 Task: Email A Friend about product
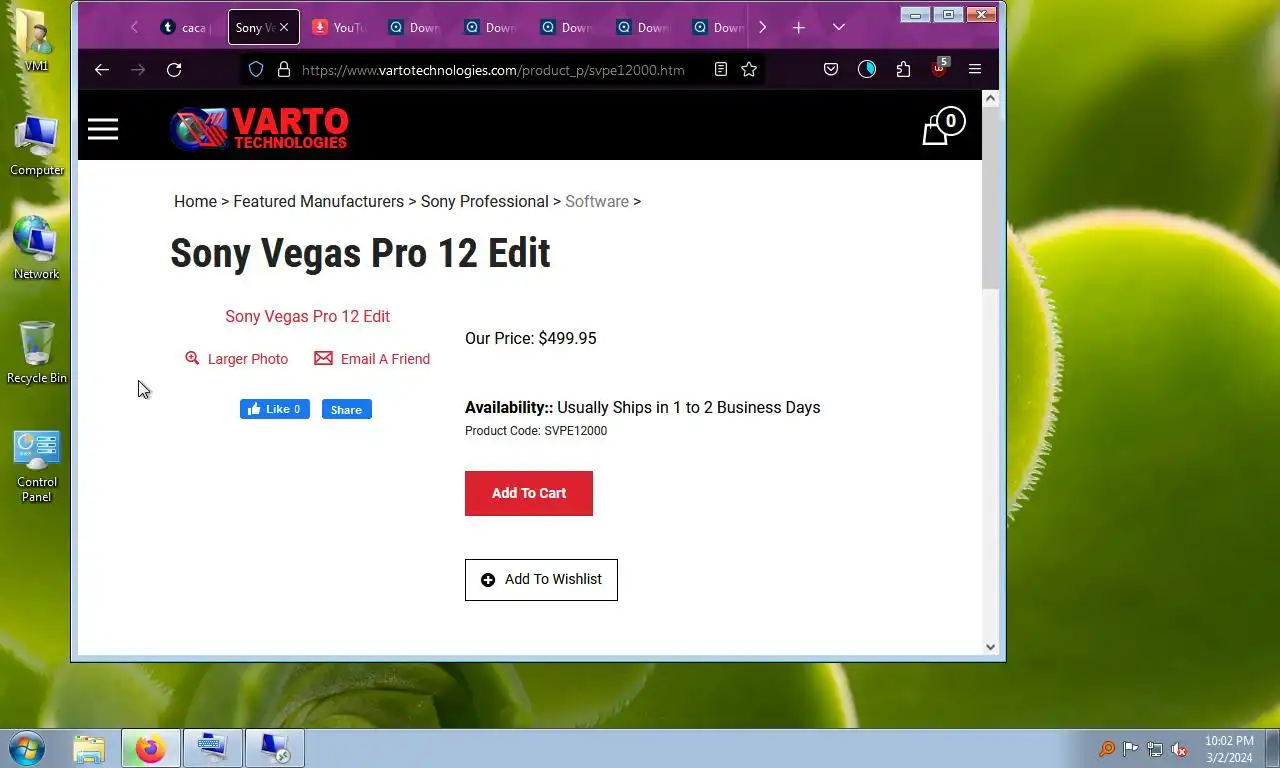385,359
